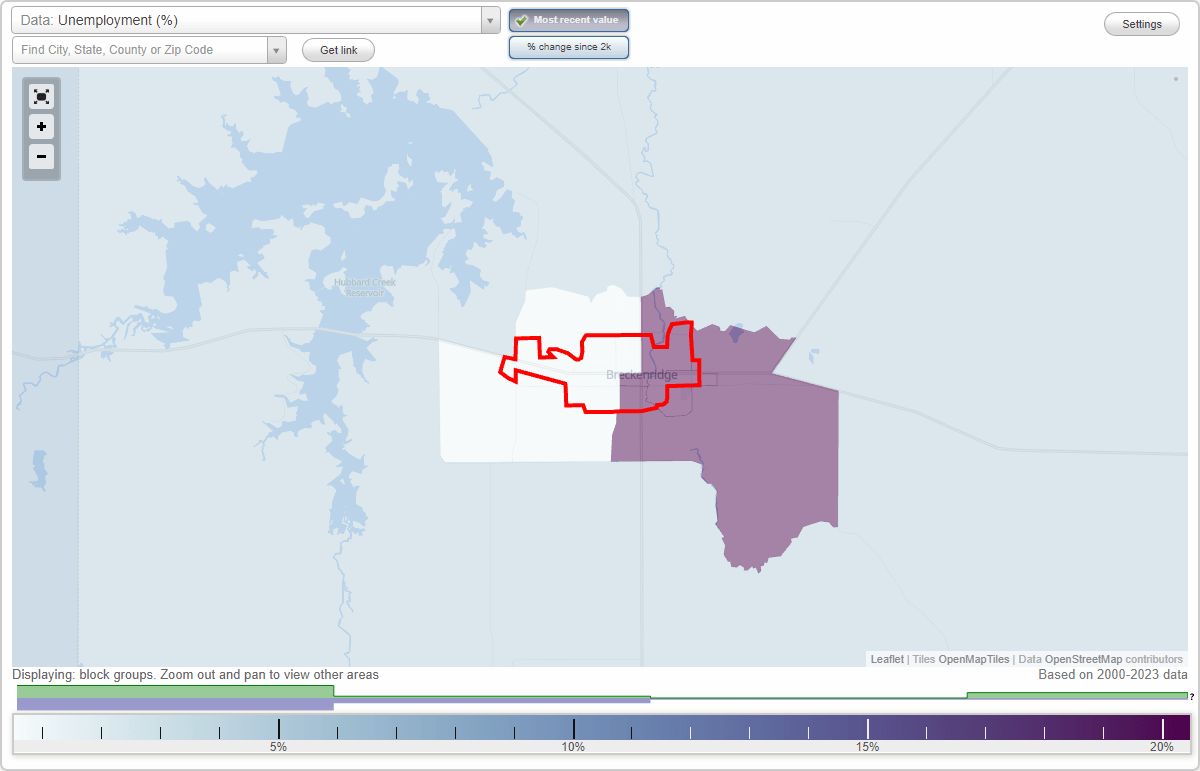Click the fit-map-to-extent icon

click(41, 96)
